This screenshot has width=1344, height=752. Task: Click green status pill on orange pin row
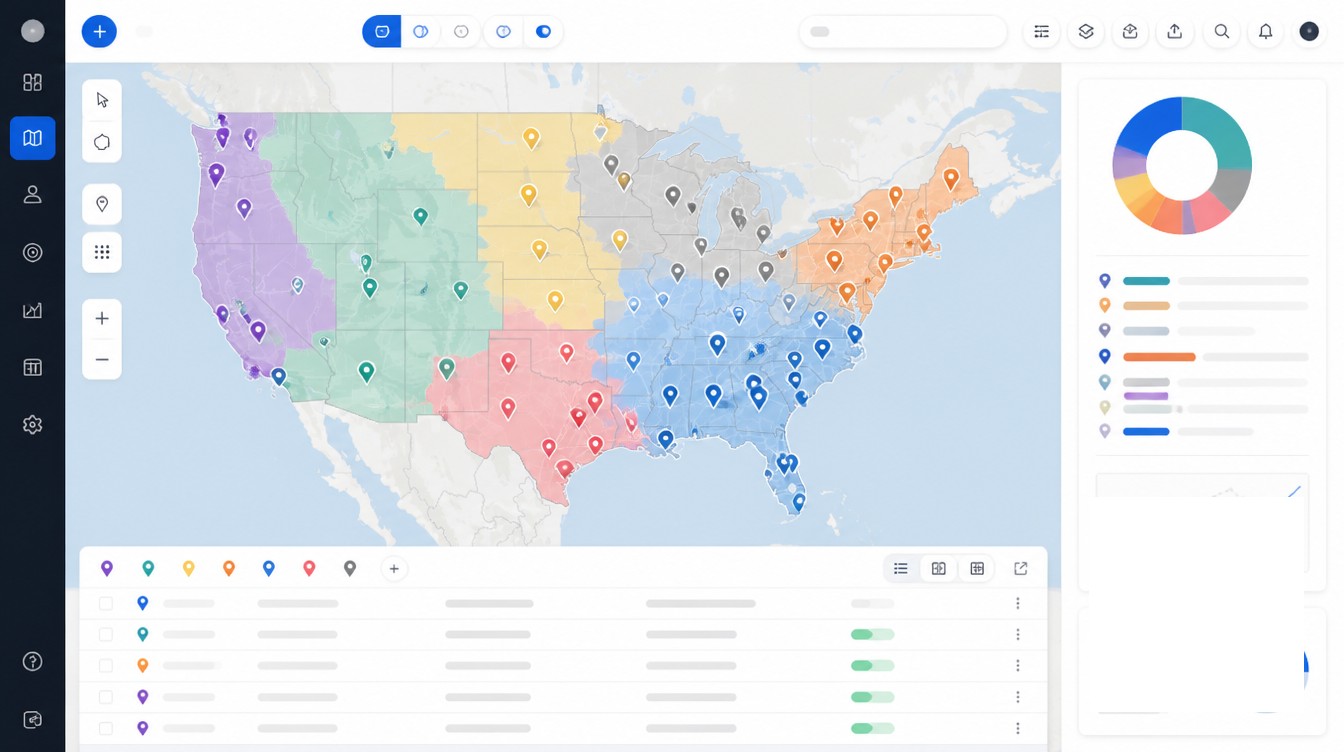point(872,665)
